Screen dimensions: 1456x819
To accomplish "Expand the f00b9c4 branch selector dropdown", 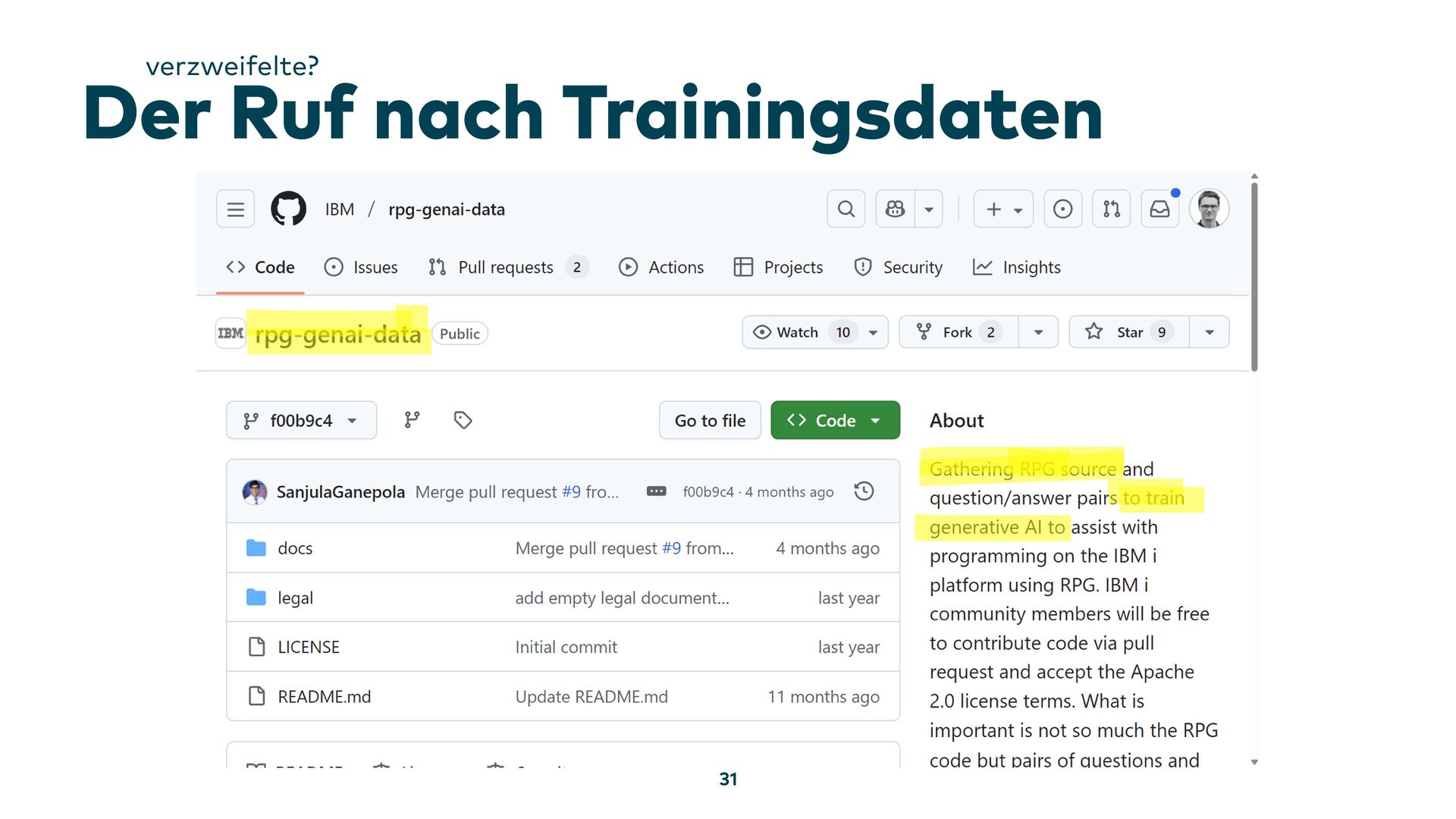I will (301, 421).
